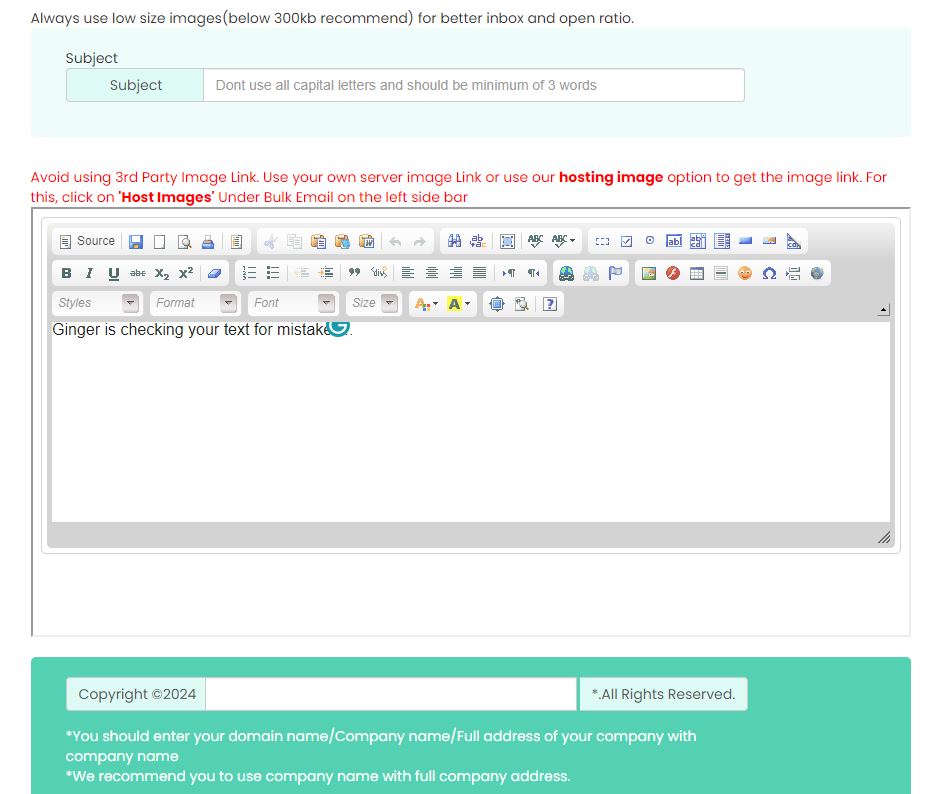Insert a Textarea form element
This screenshot has height=794, width=935.
click(698, 241)
